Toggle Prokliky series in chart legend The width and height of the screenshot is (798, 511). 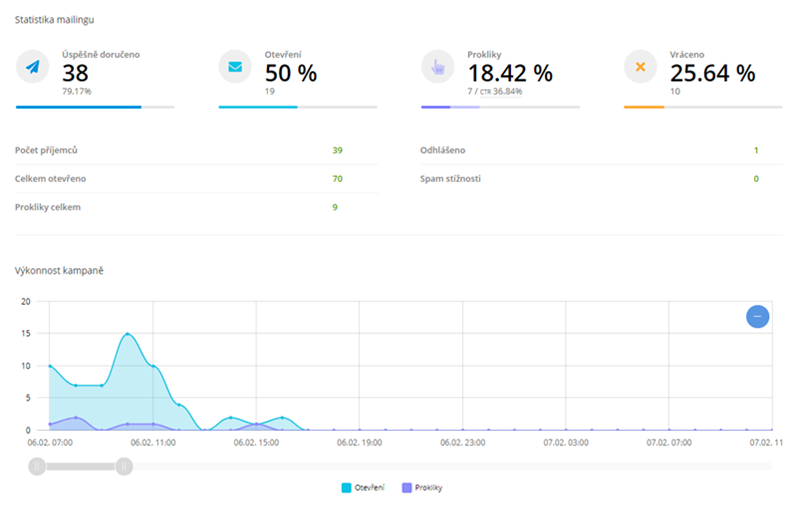[422, 488]
